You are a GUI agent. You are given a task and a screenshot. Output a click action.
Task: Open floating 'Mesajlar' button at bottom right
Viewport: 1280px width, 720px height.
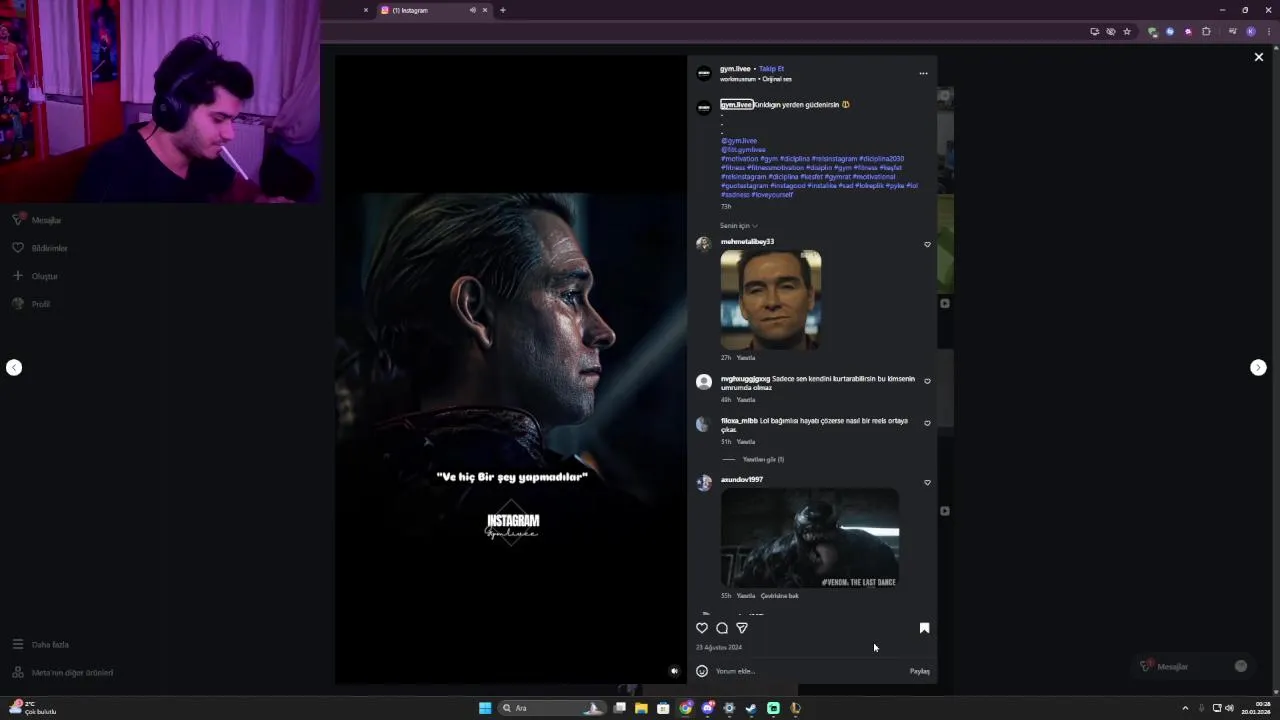[x=1195, y=666]
